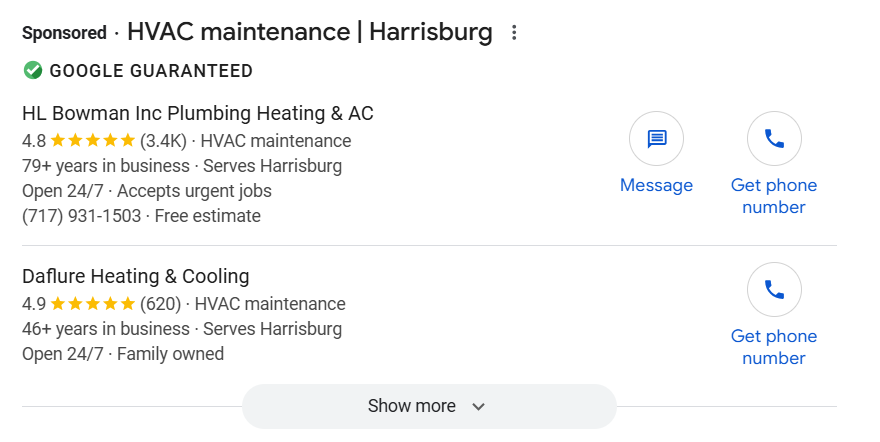Viewport: 880px width, 442px height.
Task: Click Daflure Heating's phone icon
Action: [x=774, y=290]
